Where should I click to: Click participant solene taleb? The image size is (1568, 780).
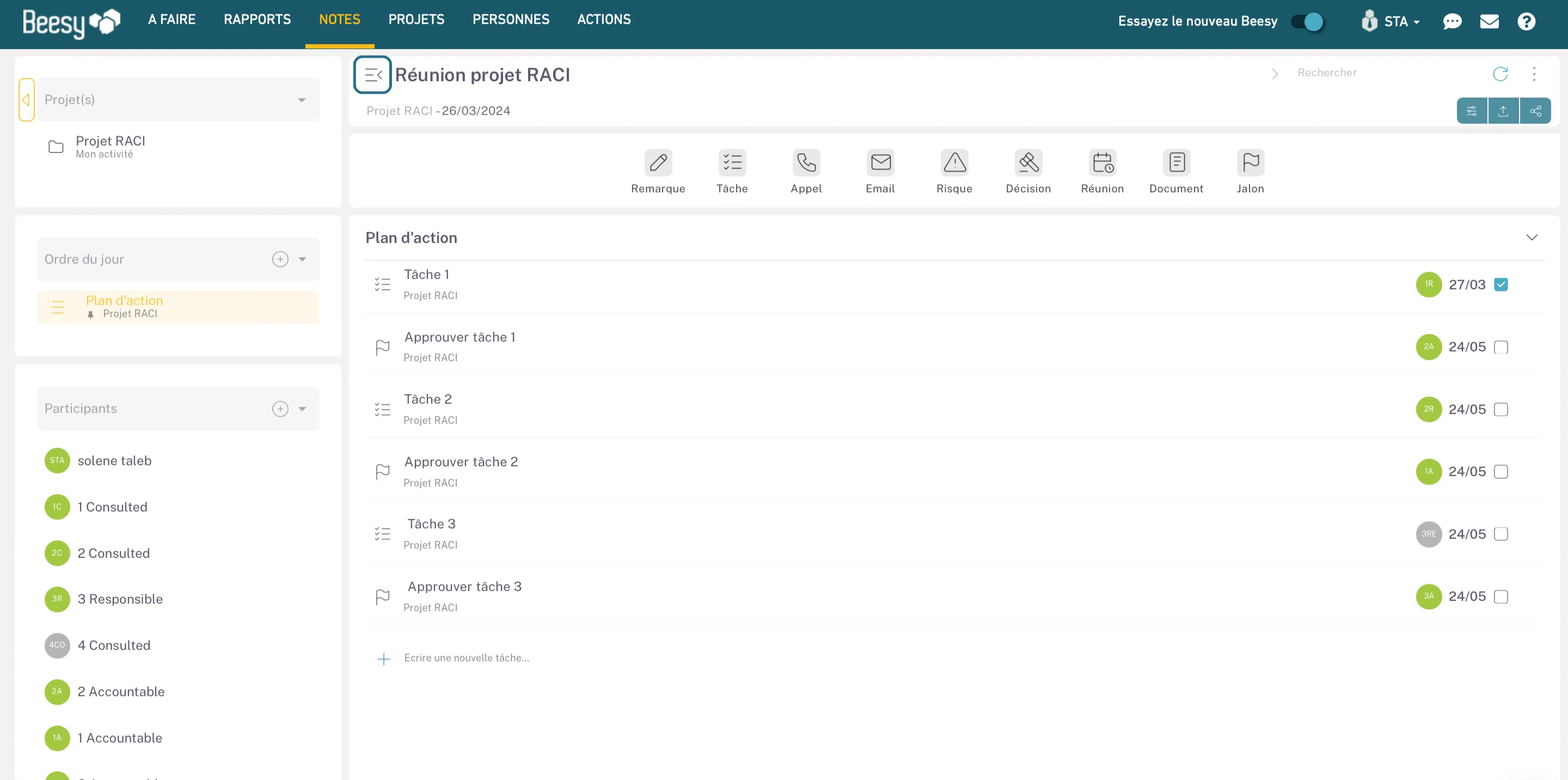coord(98,460)
